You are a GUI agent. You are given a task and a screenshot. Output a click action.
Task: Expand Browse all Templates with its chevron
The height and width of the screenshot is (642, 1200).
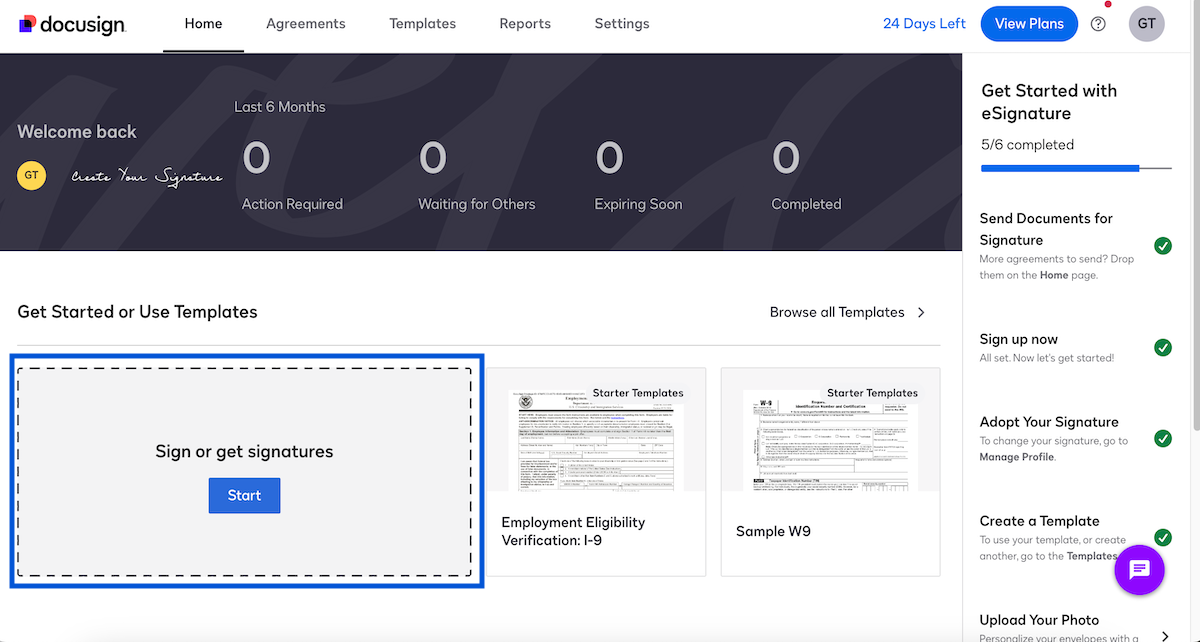(x=920, y=312)
